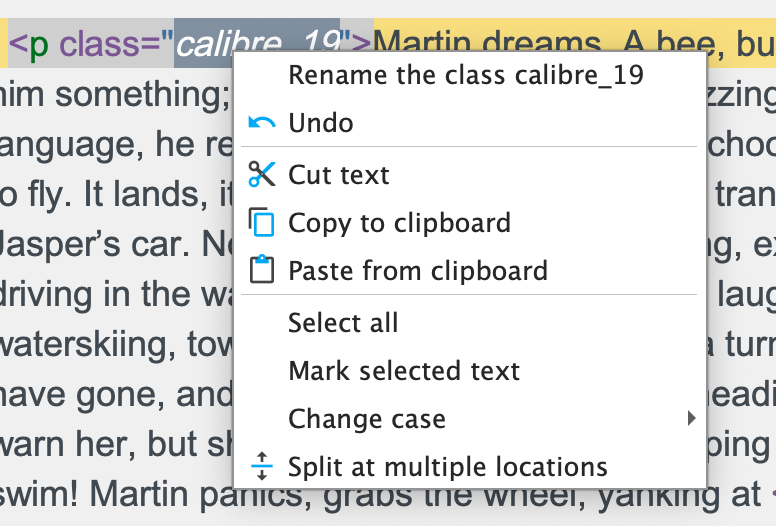Click the Split at multiple locations icon

coord(261,467)
